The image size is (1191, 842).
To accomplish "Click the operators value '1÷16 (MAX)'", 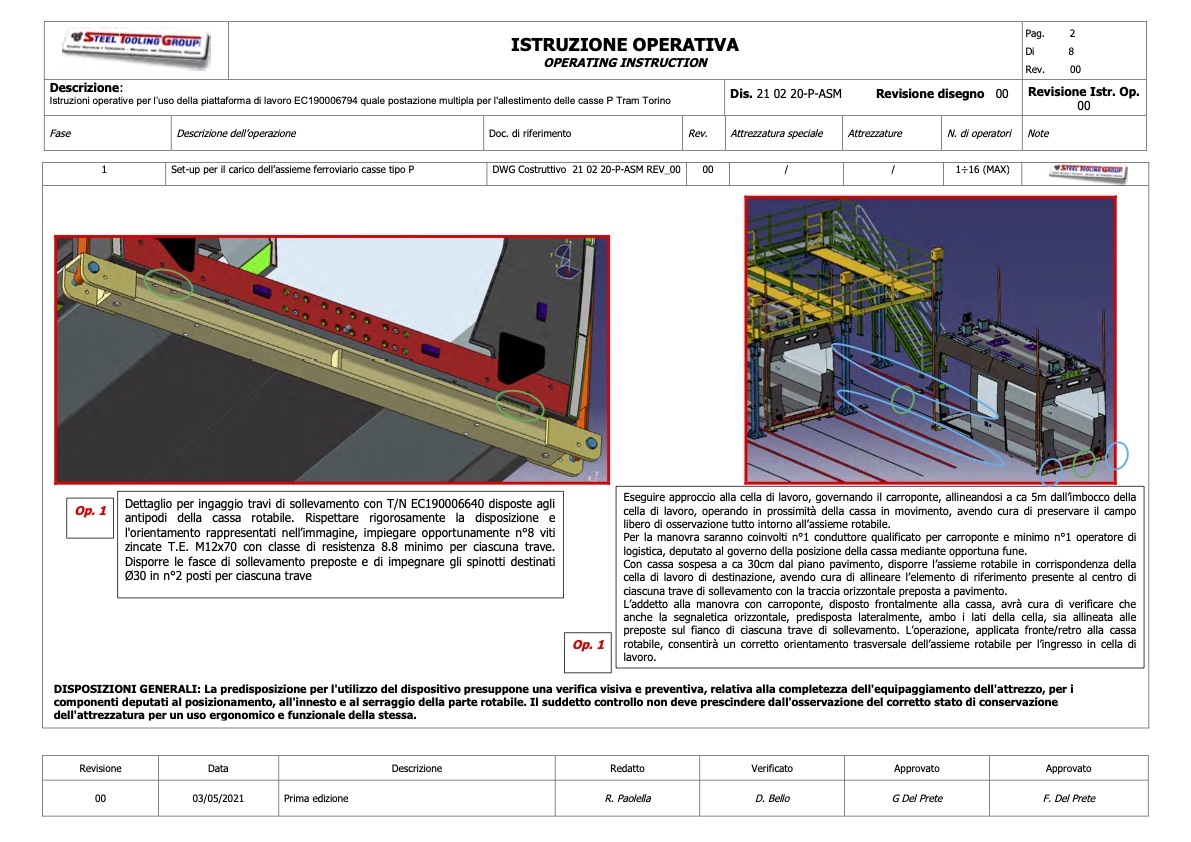I will (x=982, y=170).
